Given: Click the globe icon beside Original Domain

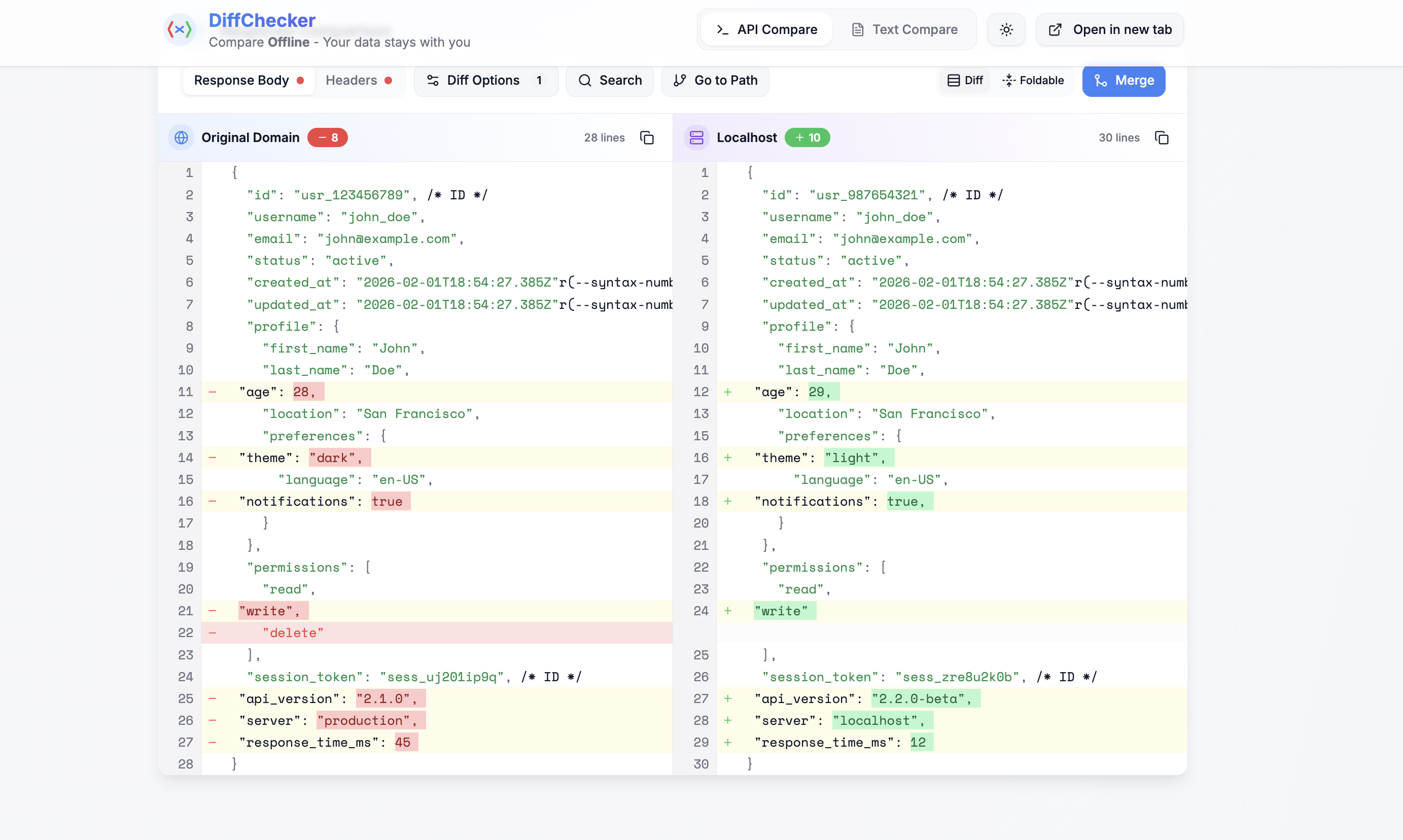Looking at the screenshot, I should click(181, 137).
